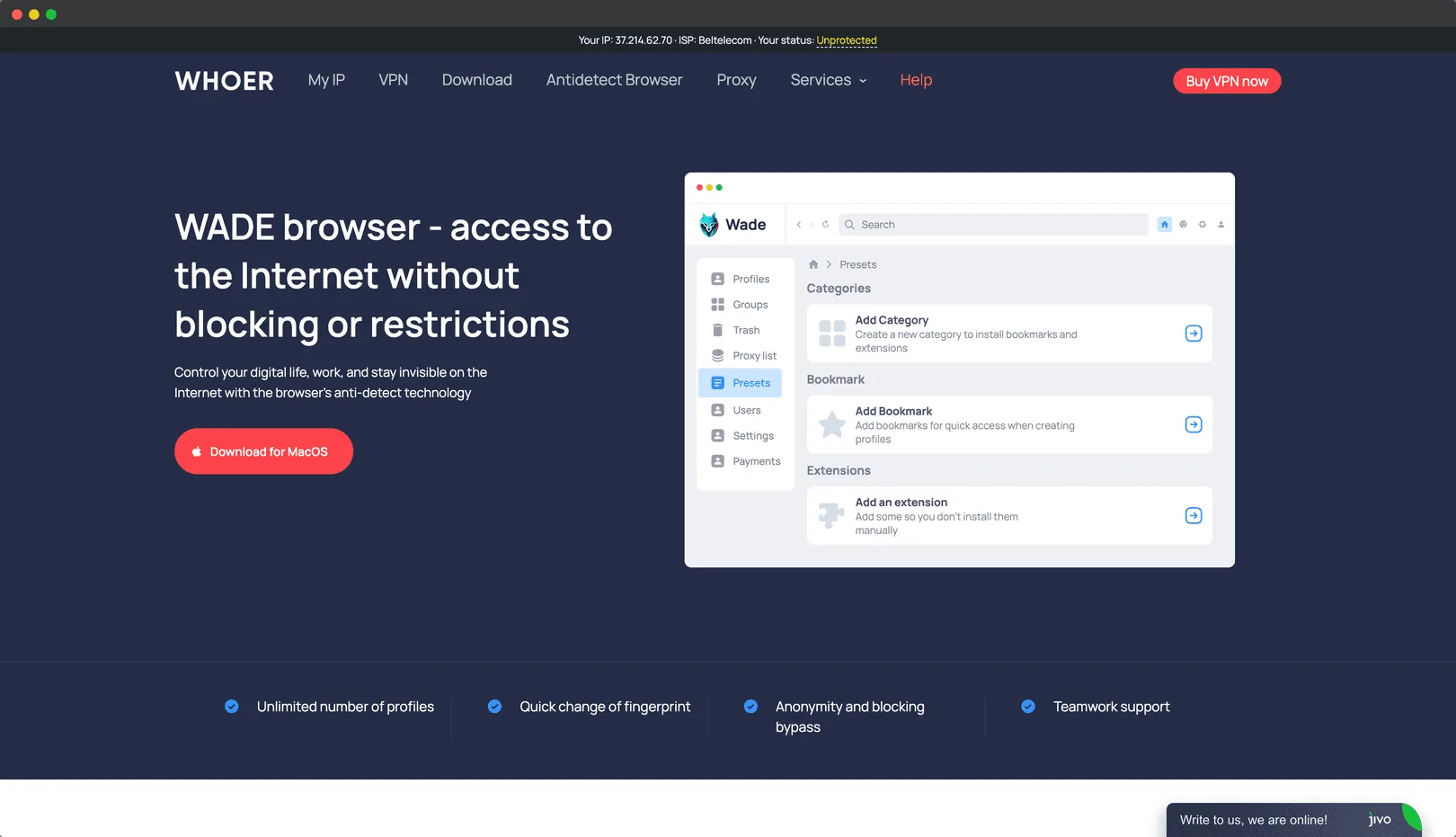Click the Proxy list database icon
Image resolution: width=1456 pixels, height=837 pixels.
pos(717,355)
